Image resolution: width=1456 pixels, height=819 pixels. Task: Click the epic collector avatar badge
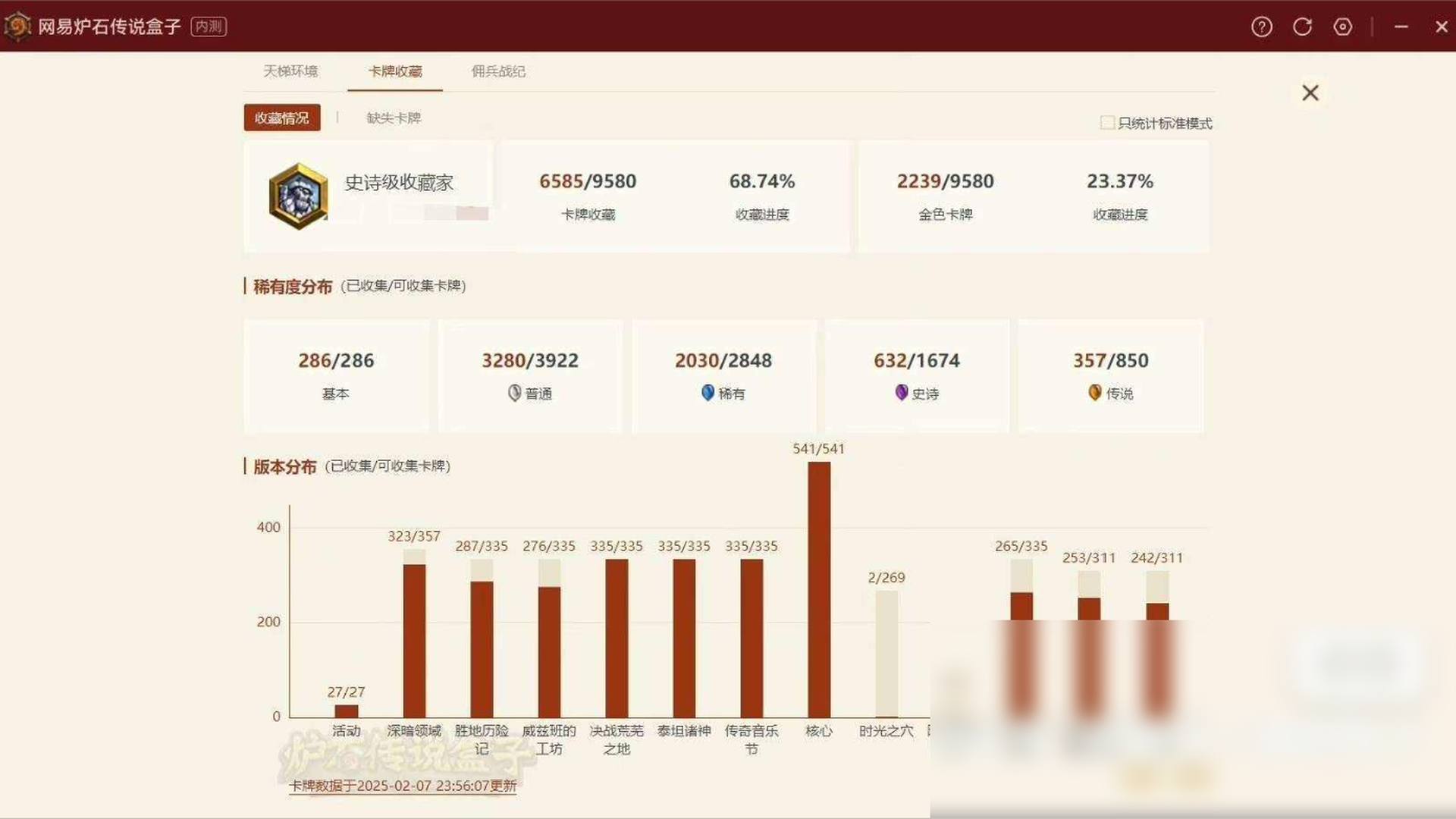(298, 196)
